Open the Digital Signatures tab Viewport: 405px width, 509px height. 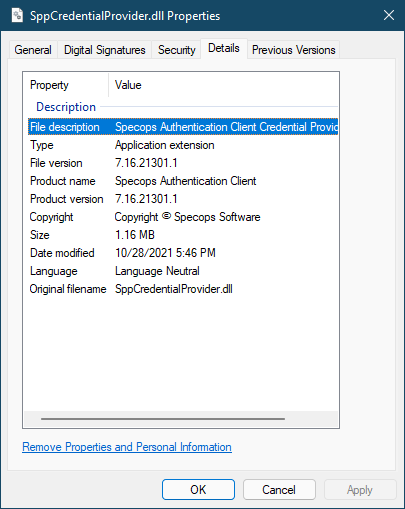105,50
